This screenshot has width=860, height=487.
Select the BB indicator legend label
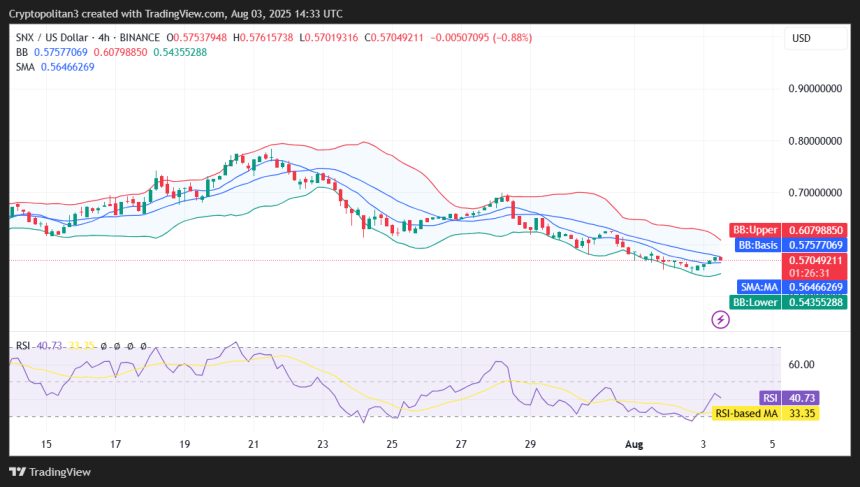coord(22,52)
